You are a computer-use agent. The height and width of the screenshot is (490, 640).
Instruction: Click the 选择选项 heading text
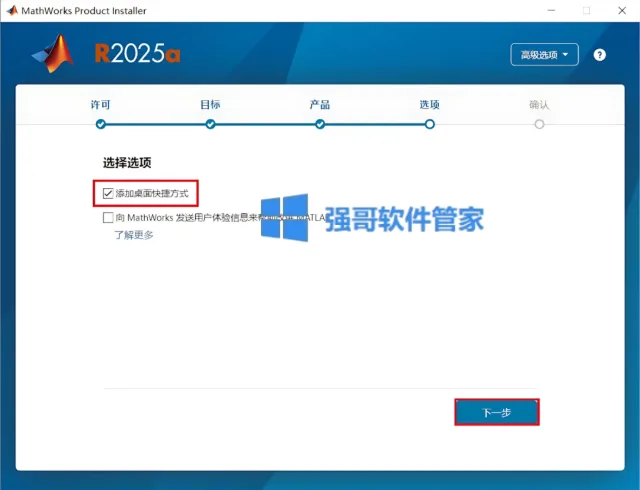(127, 163)
